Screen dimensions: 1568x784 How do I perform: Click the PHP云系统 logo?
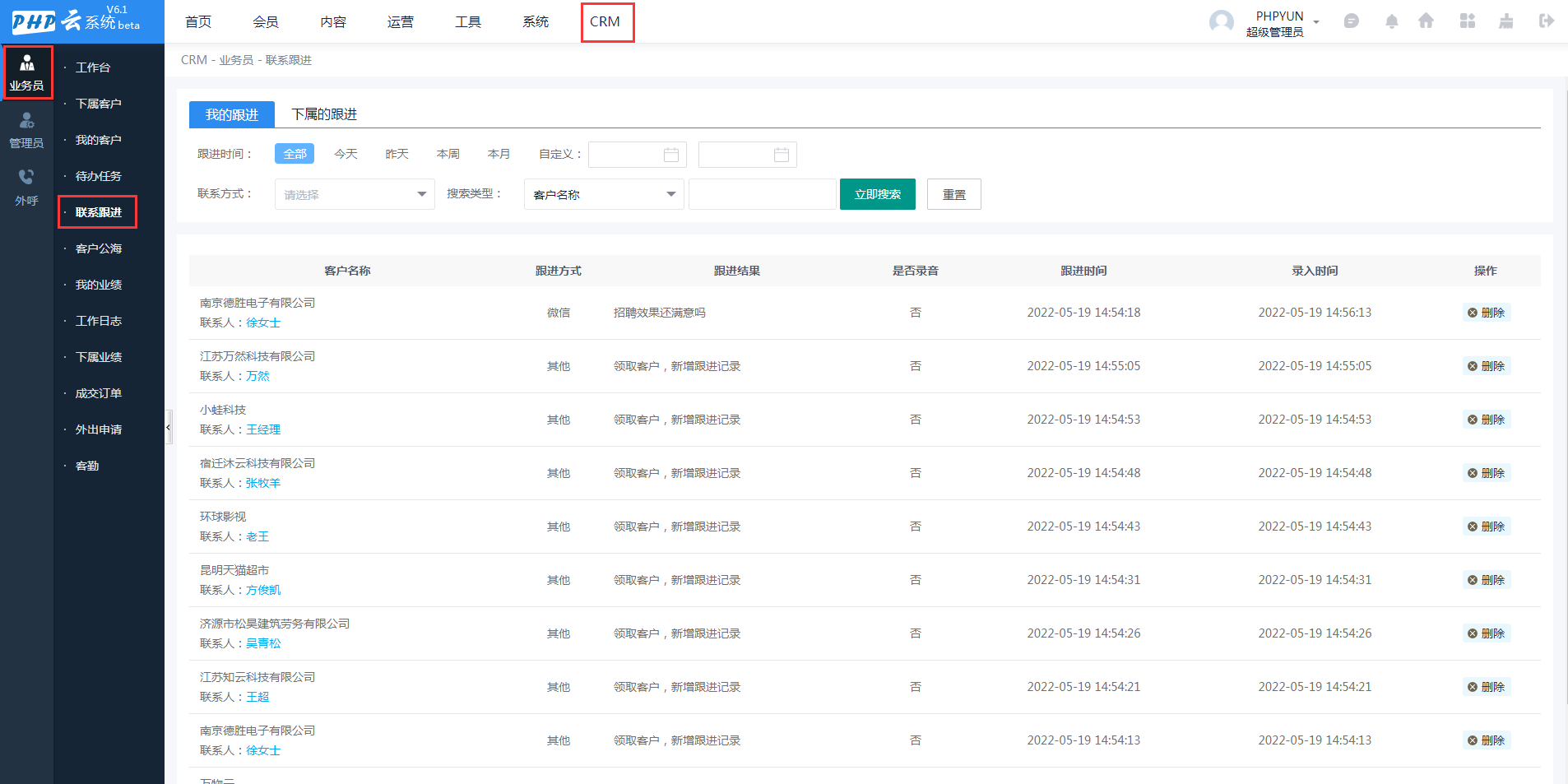click(x=76, y=20)
